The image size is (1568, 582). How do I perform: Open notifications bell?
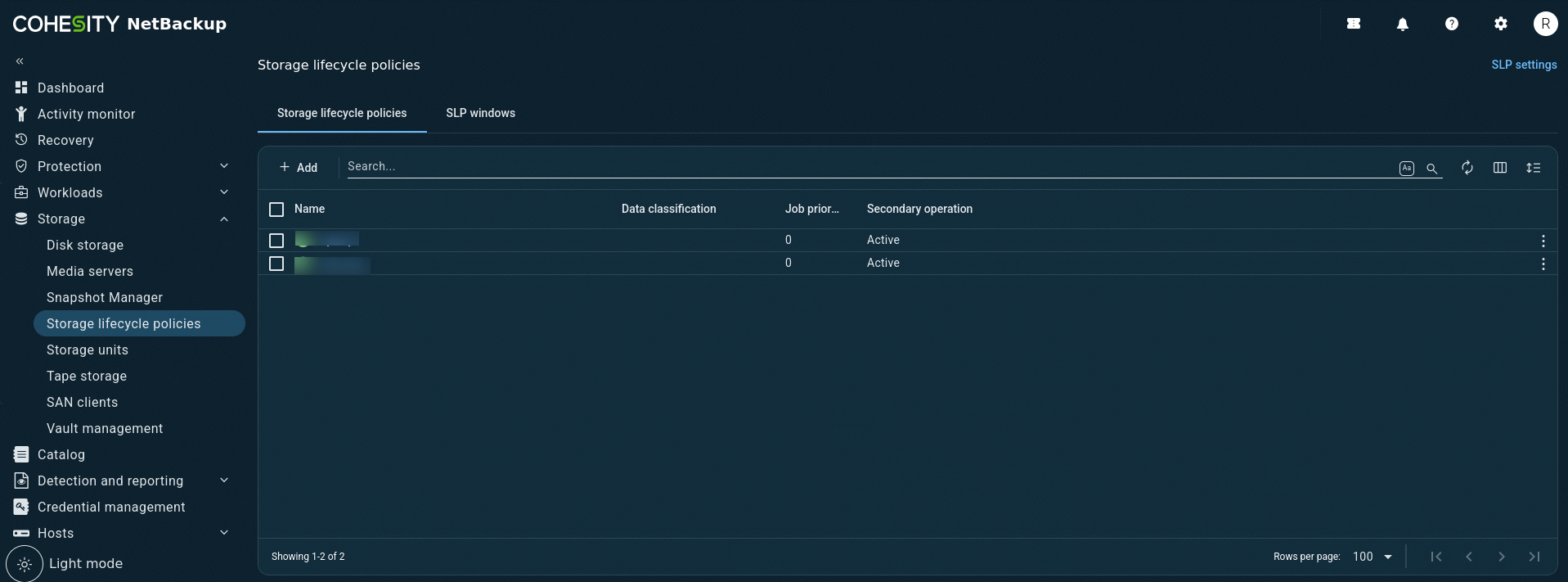1403,24
